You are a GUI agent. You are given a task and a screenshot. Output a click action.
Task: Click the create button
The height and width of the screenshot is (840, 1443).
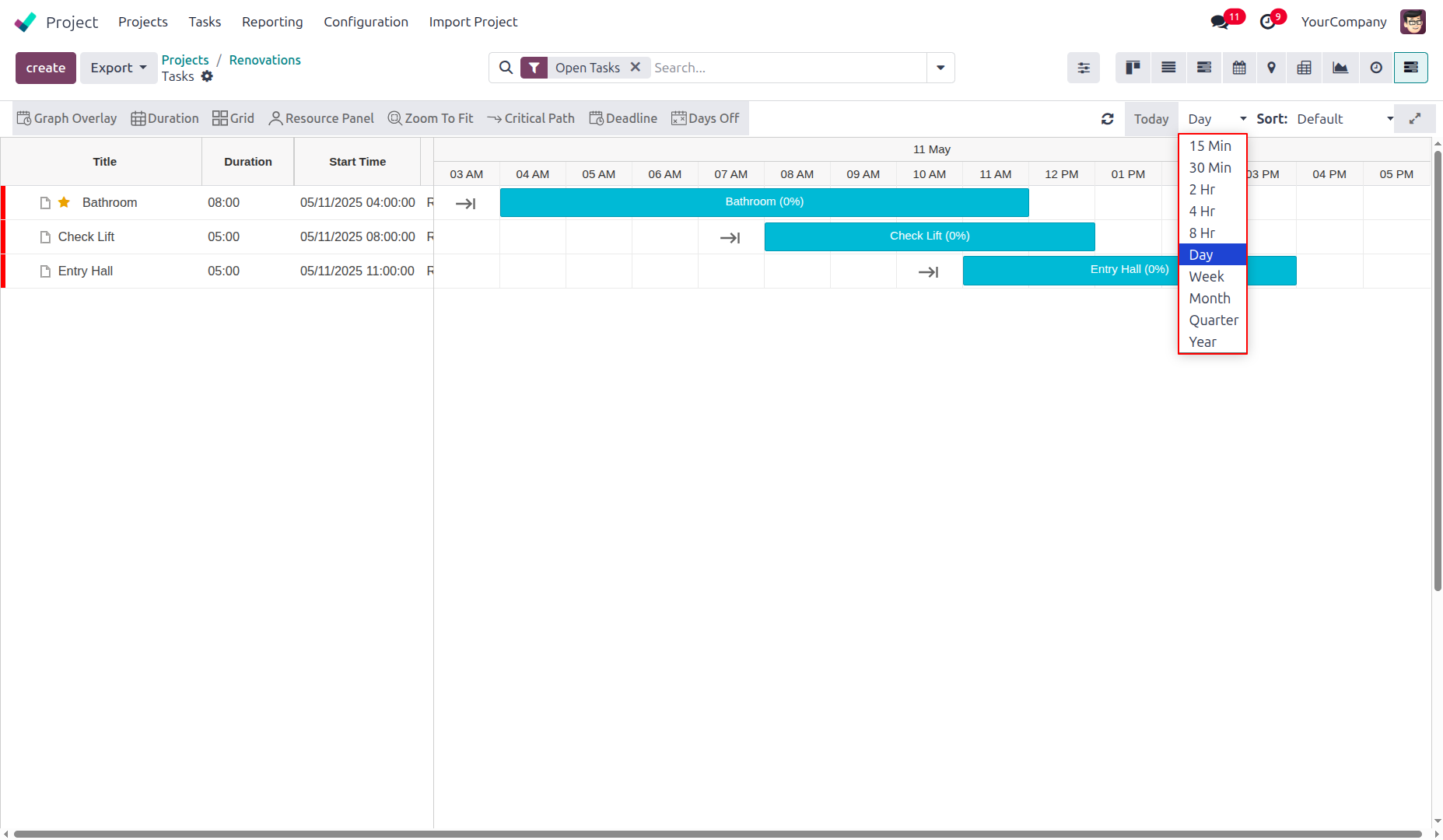[x=46, y=68]
